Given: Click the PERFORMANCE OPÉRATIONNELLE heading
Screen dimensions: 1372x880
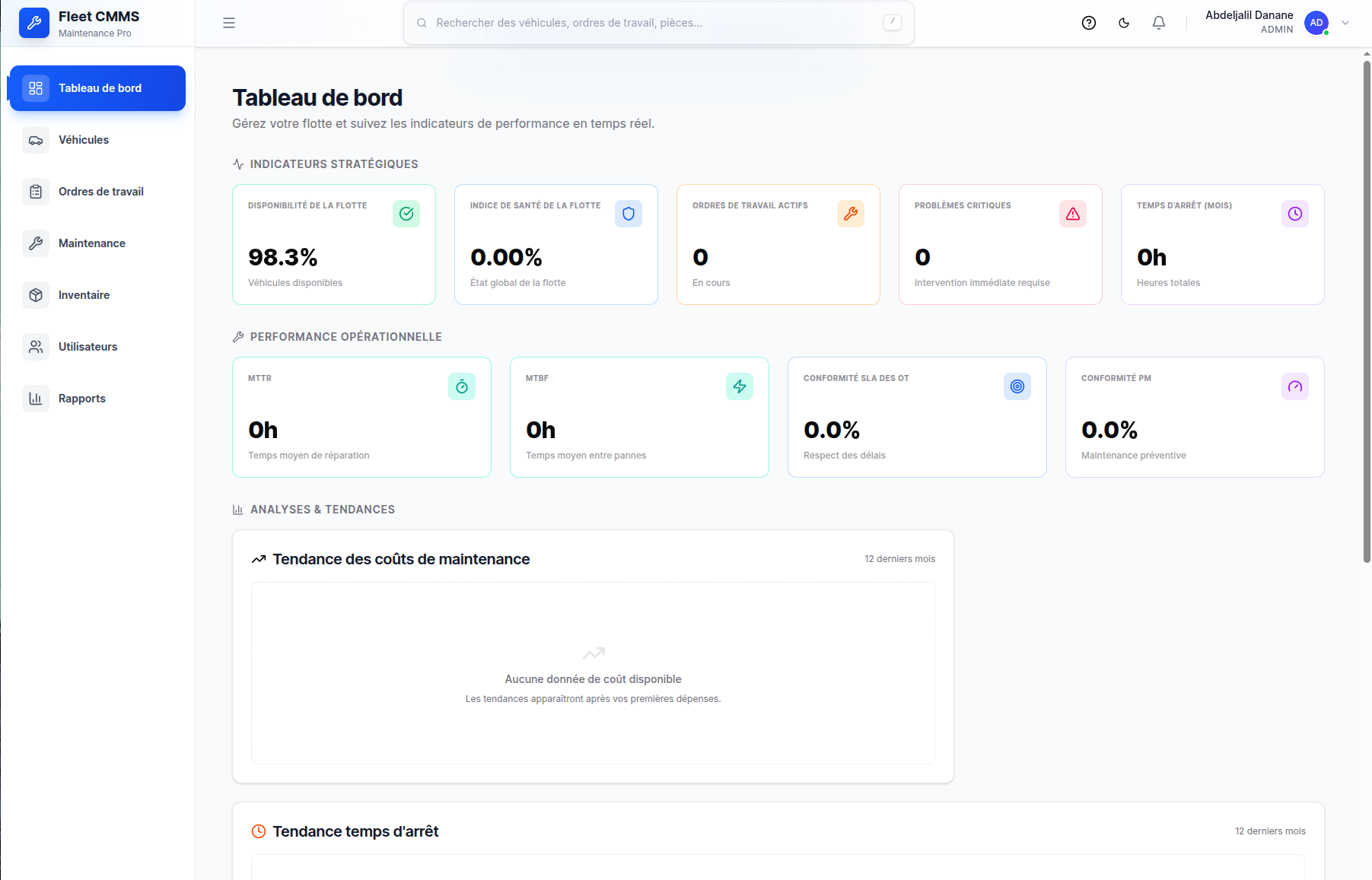Looking at the screenshot, I should [x=346, y=337].
